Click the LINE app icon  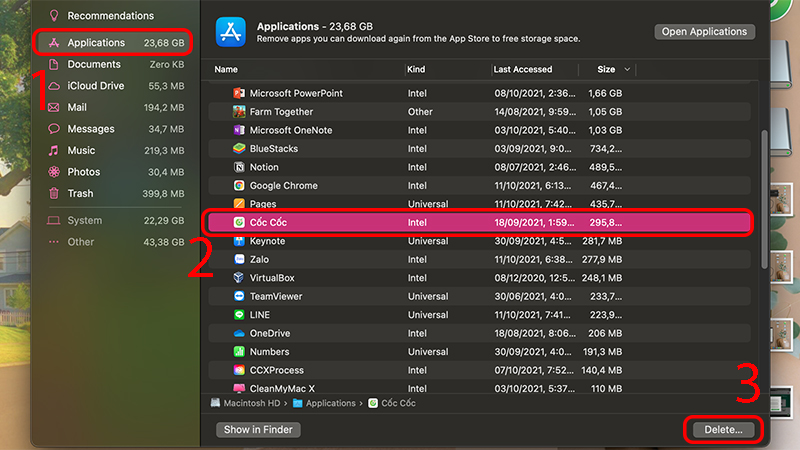(239, 315)
